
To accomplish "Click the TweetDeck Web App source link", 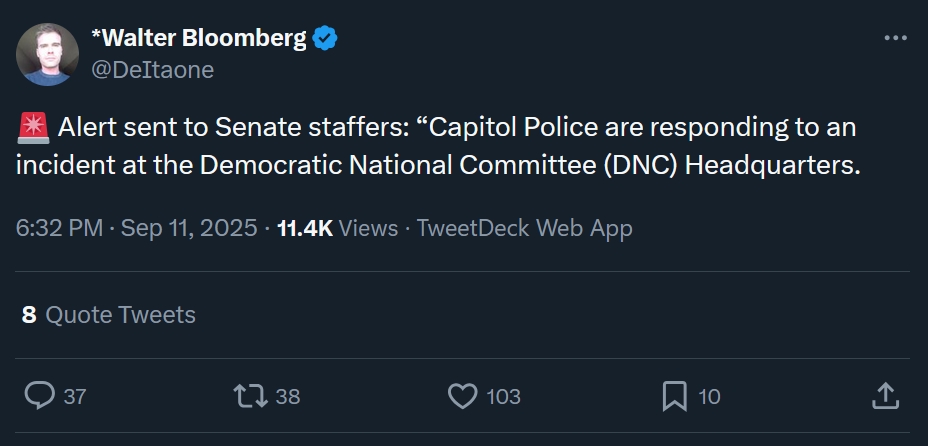I will [x=524, y=228].
